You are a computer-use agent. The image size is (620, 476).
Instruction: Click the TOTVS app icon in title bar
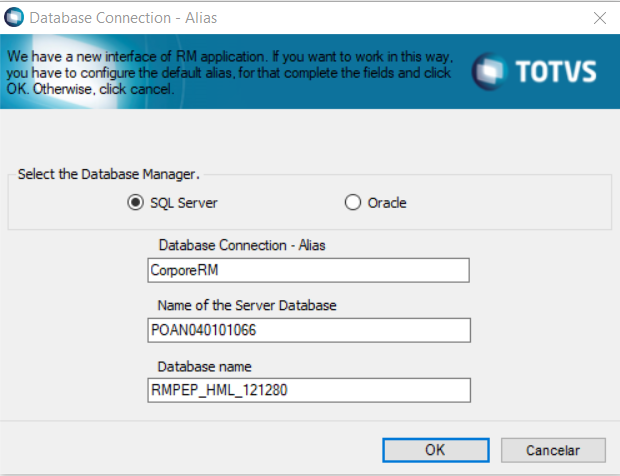(15, 18)
